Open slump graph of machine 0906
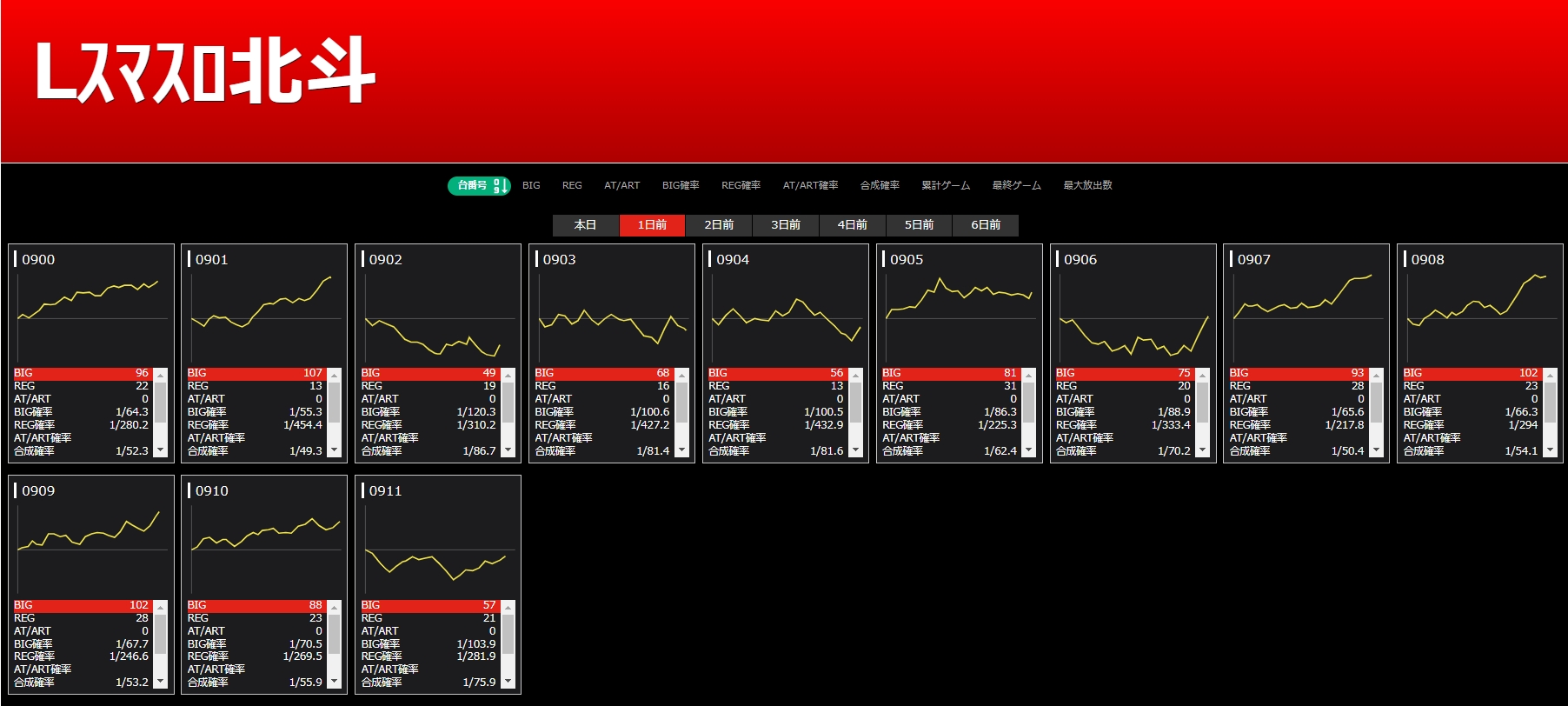Image resolution: width=1568 pixels, height=706 pixels. (1133, 318)
